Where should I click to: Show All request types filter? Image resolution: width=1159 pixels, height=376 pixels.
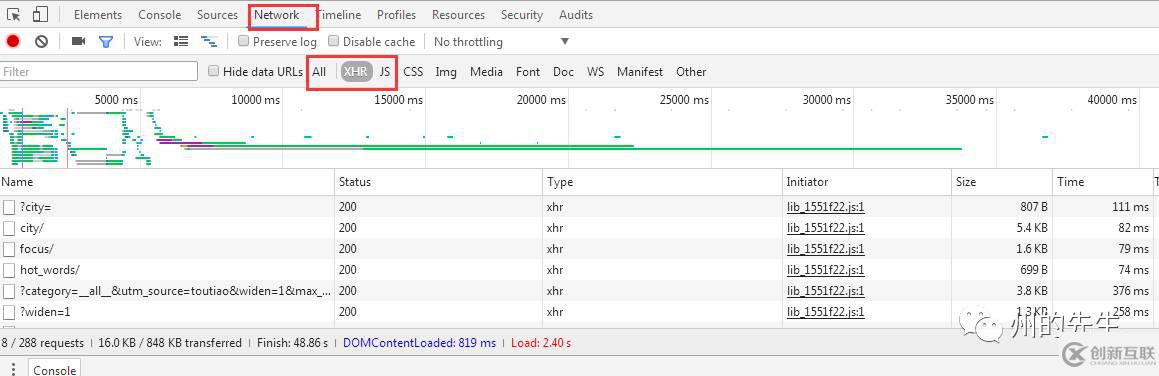tap(319, 72)
